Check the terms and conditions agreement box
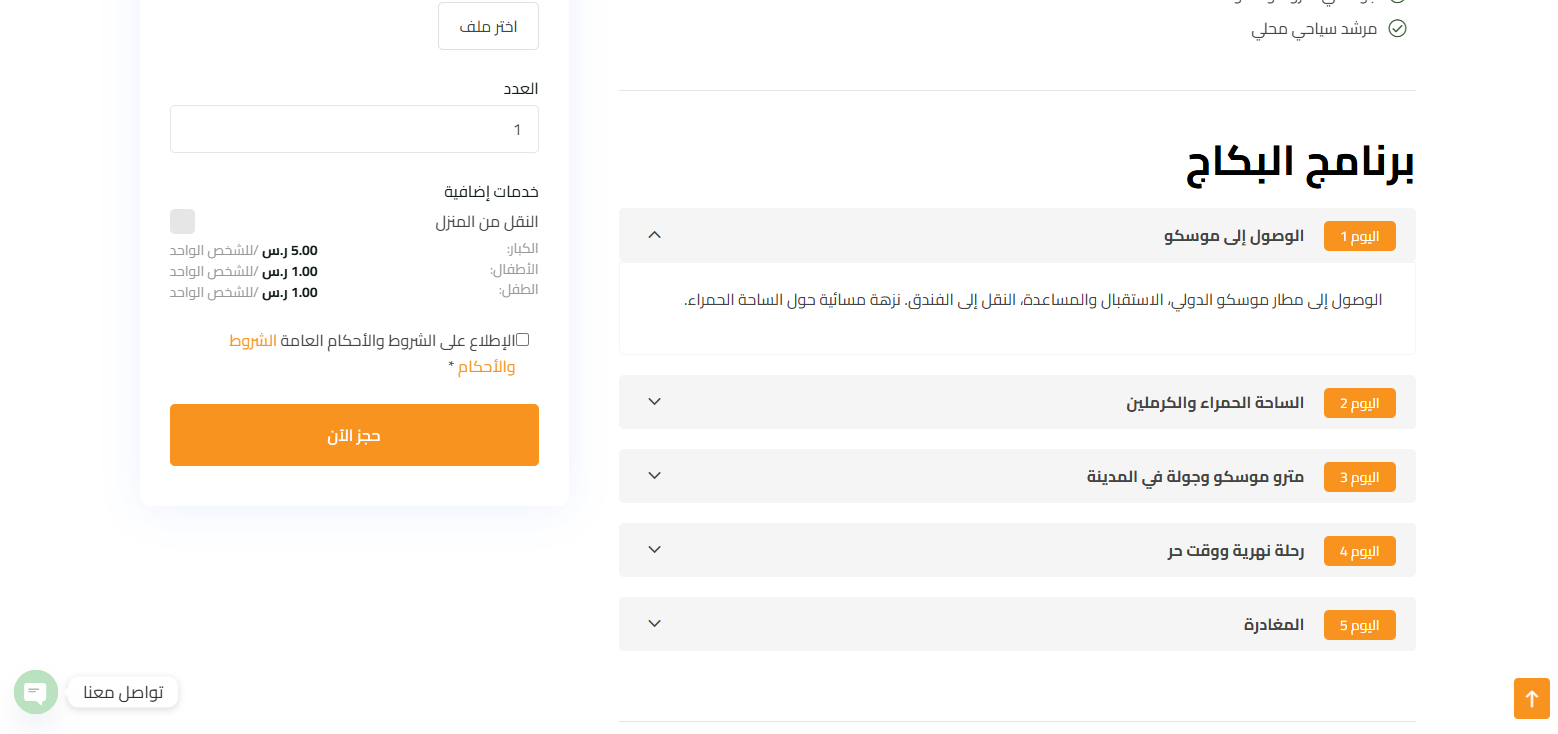This screenshot has width=1558, height=734. point(522,340)
